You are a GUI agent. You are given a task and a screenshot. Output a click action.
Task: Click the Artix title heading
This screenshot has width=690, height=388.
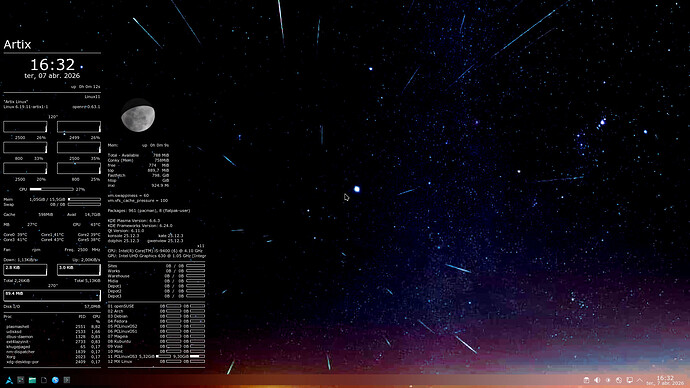point(17,44)
